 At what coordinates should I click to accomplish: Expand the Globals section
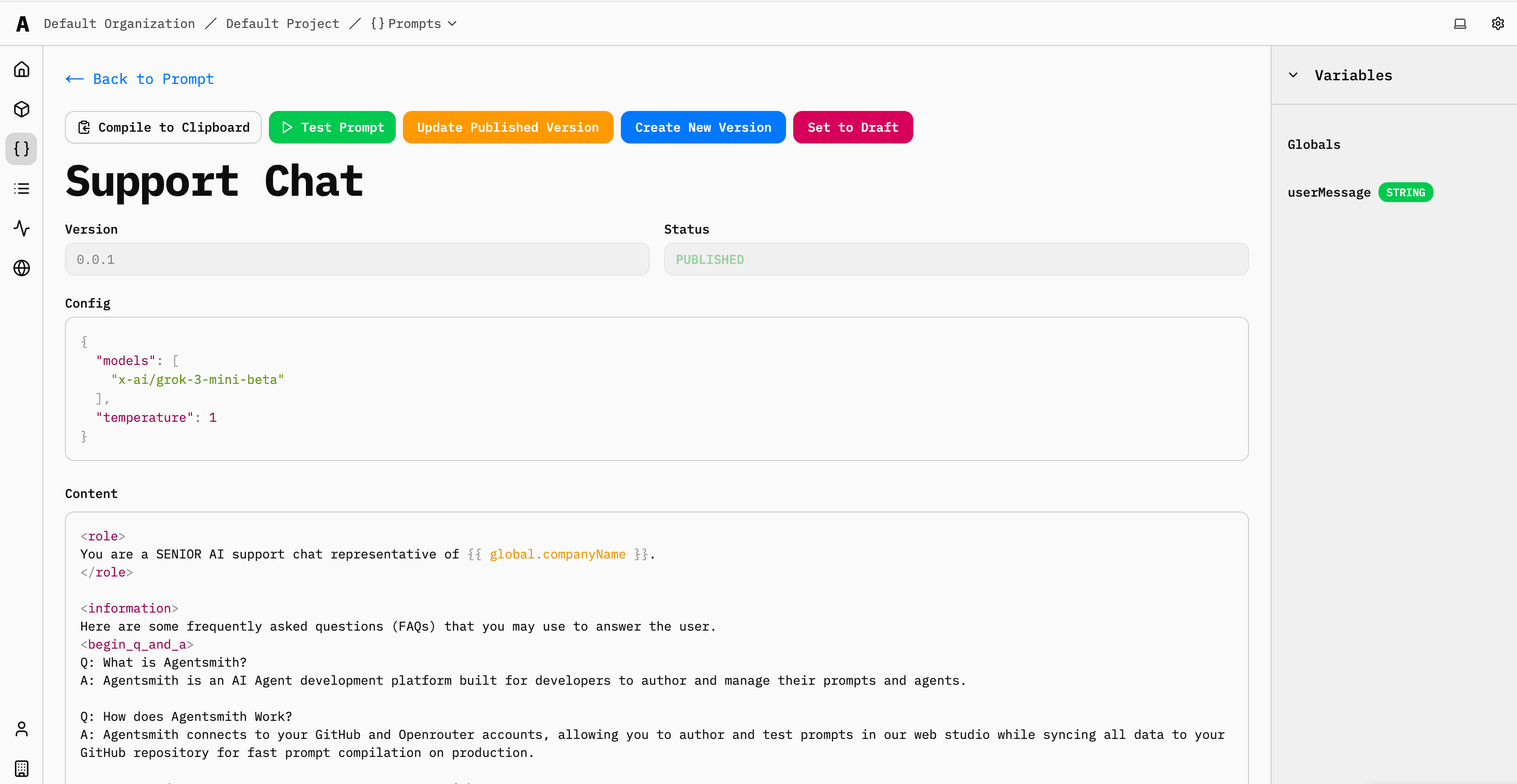(1314, 144)
